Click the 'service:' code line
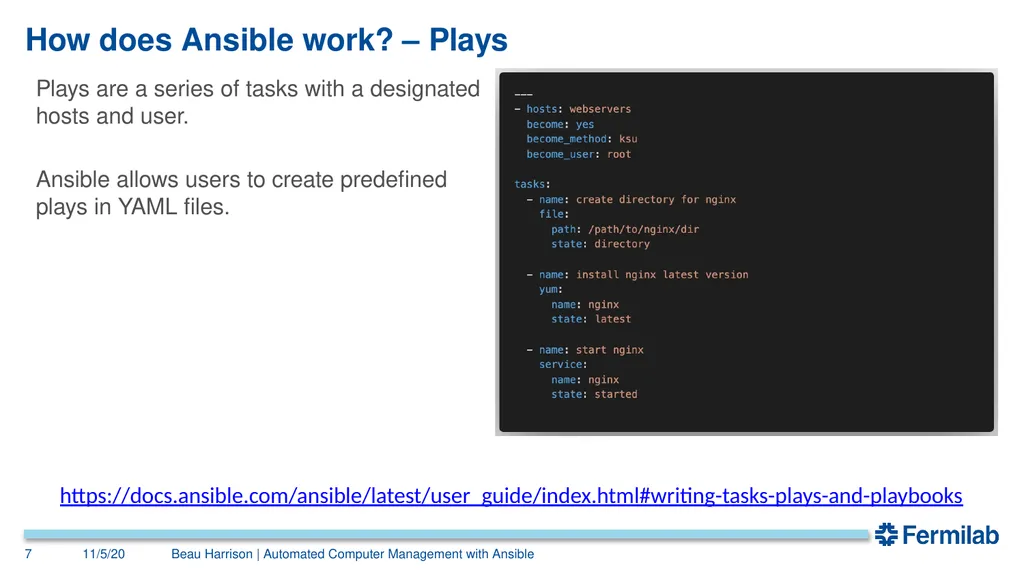 click(x=563, y=364)
